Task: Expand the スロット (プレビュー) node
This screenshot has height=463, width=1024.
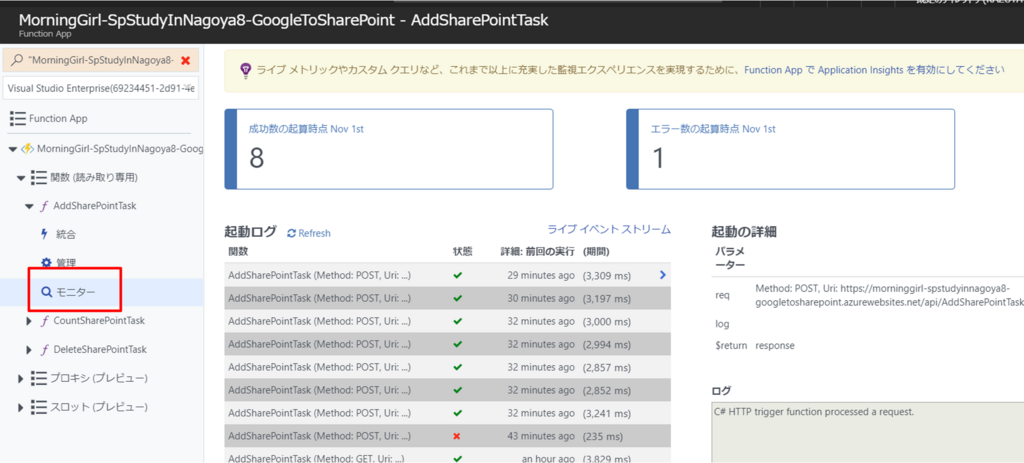Action: pos(21,407)
